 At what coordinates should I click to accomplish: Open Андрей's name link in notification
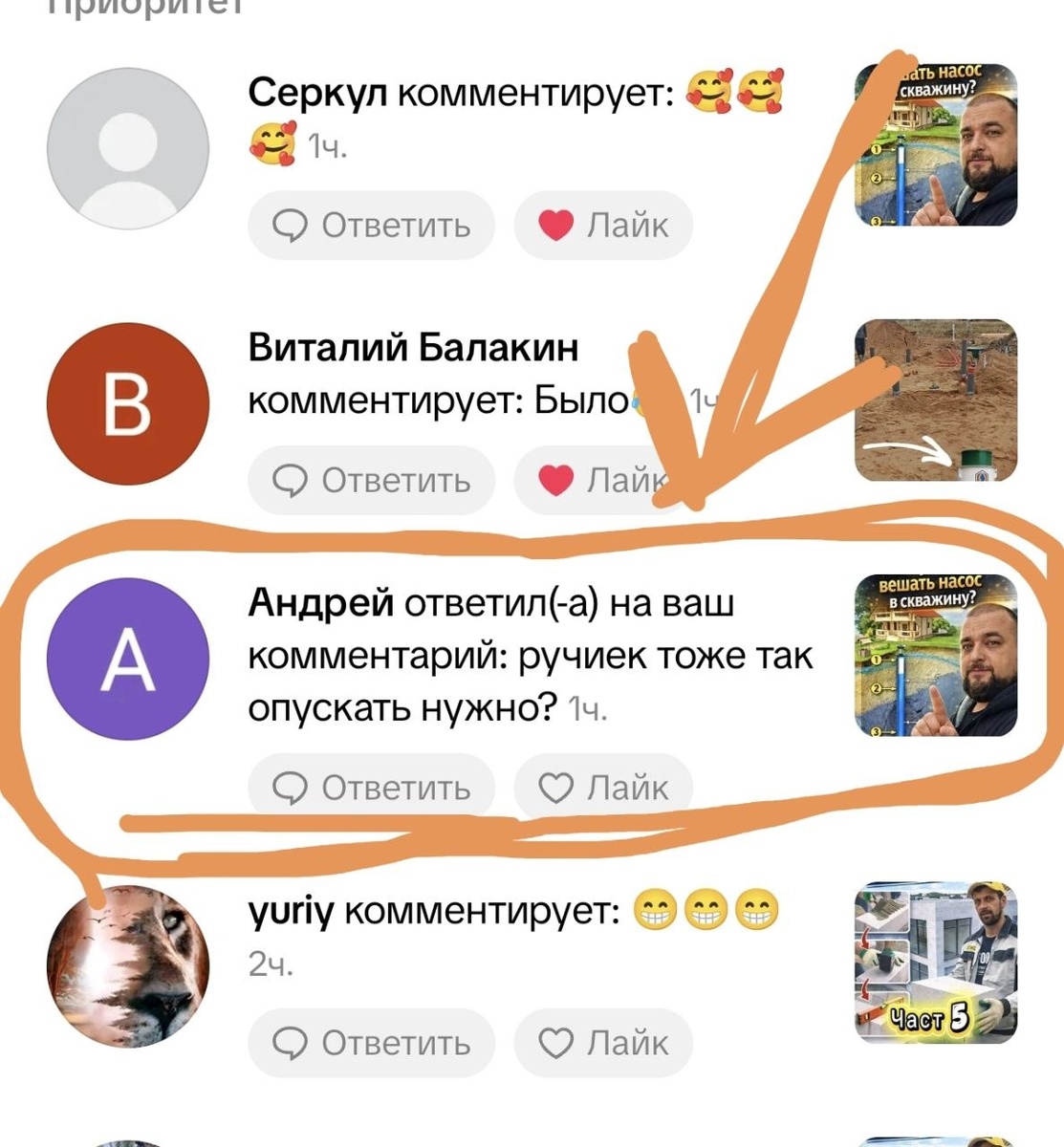pos(321,603)
